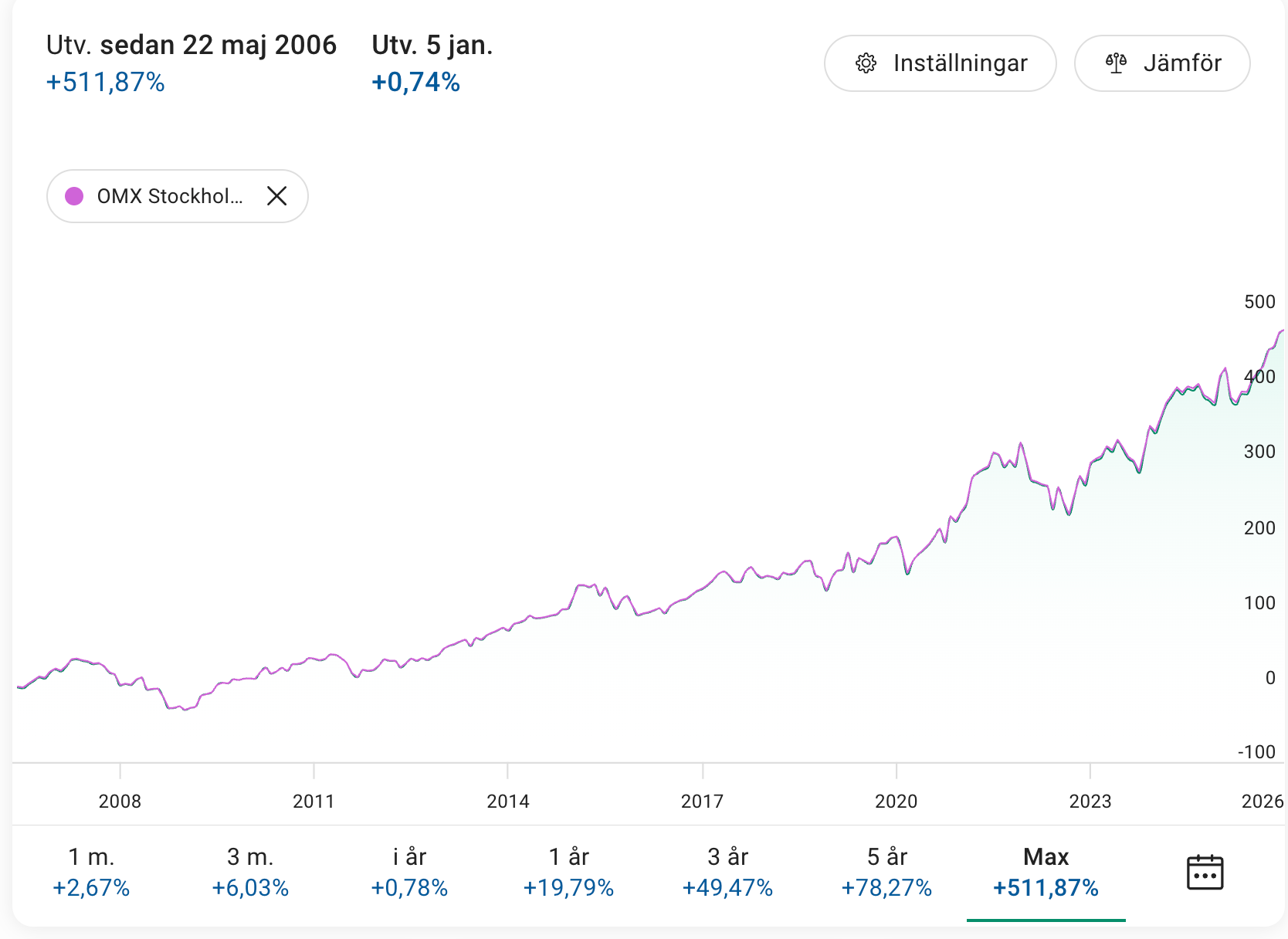Switch to the 3 m. period
This screenshot has height=939, width=1288.
coord(250,872)
